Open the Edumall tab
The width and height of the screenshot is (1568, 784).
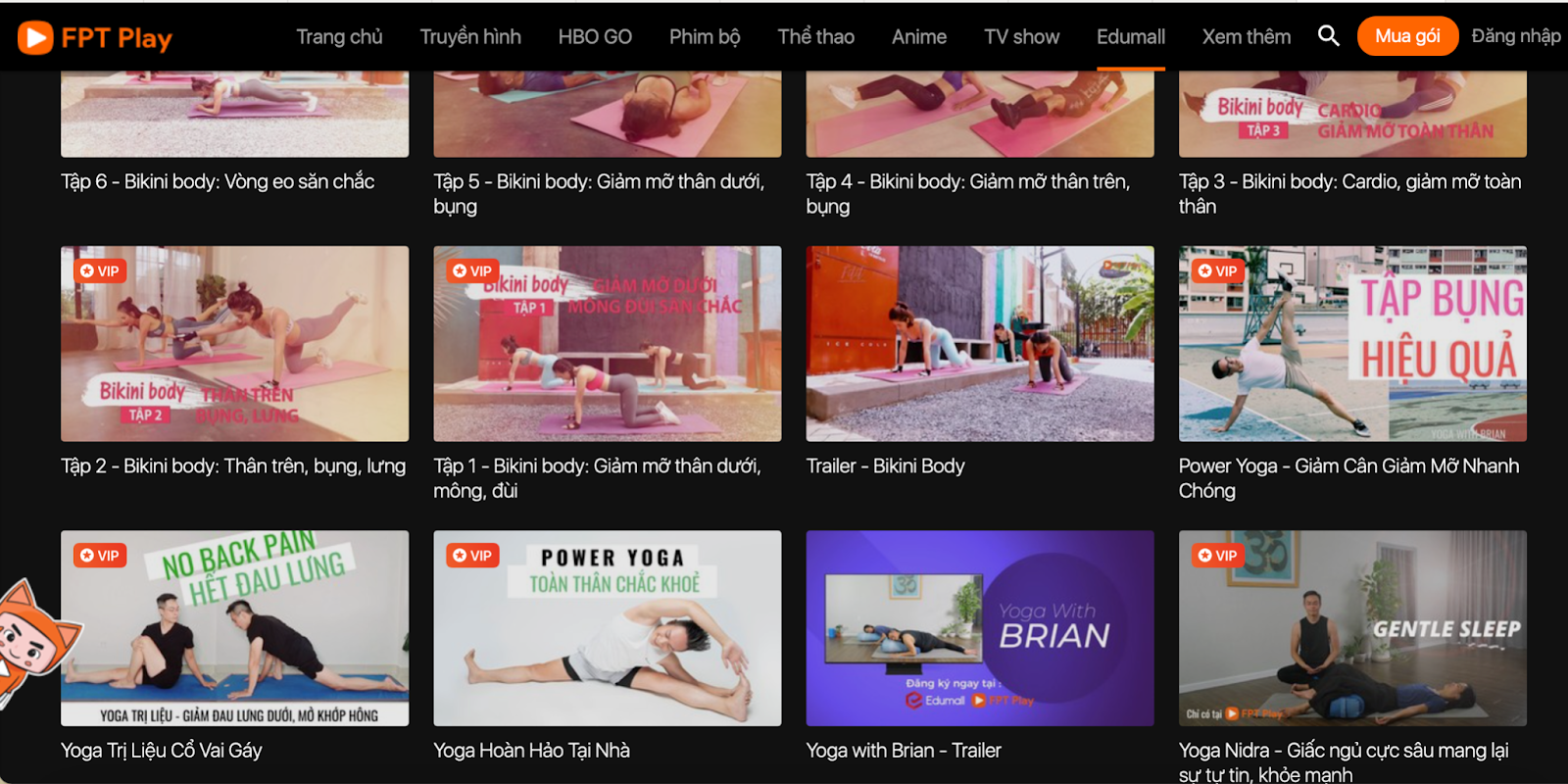pos(1131,36)
